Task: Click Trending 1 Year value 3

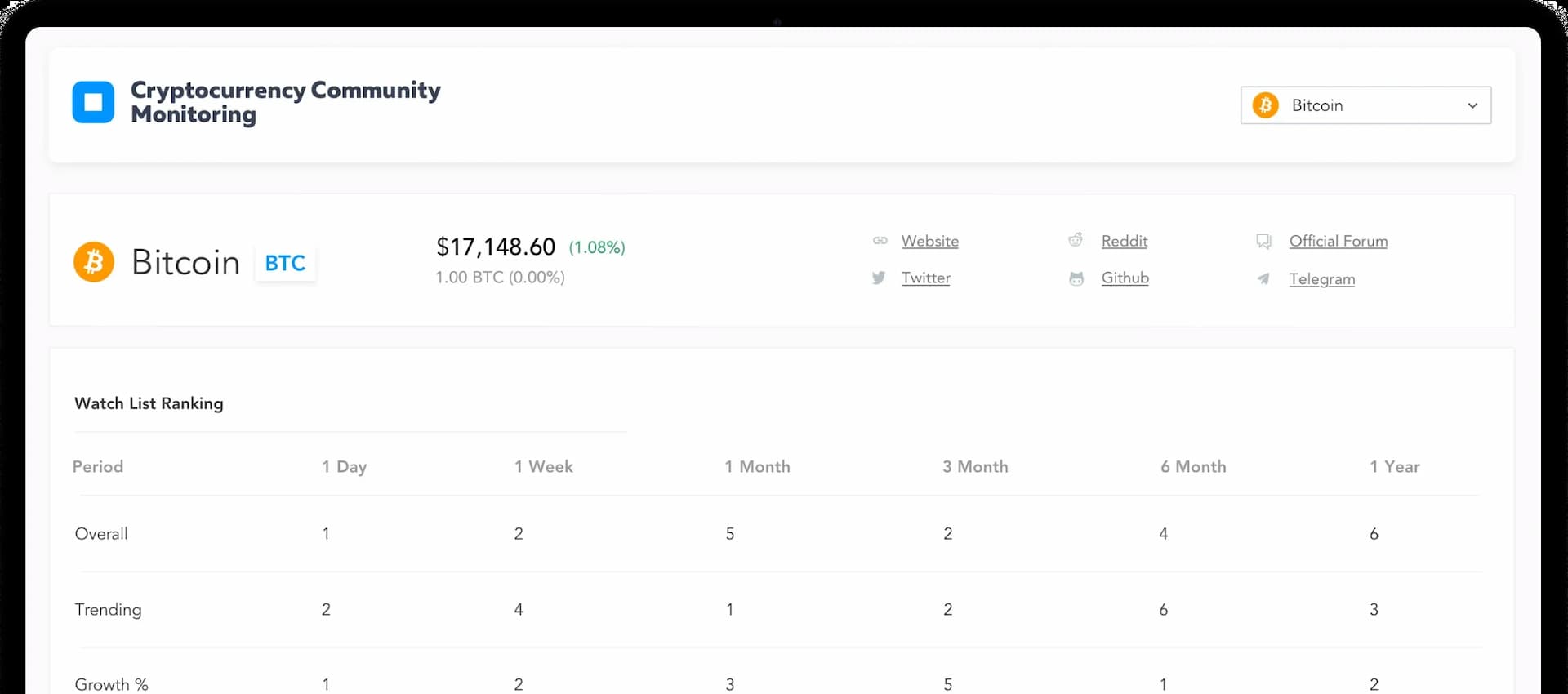Action: coord(1374,609)
